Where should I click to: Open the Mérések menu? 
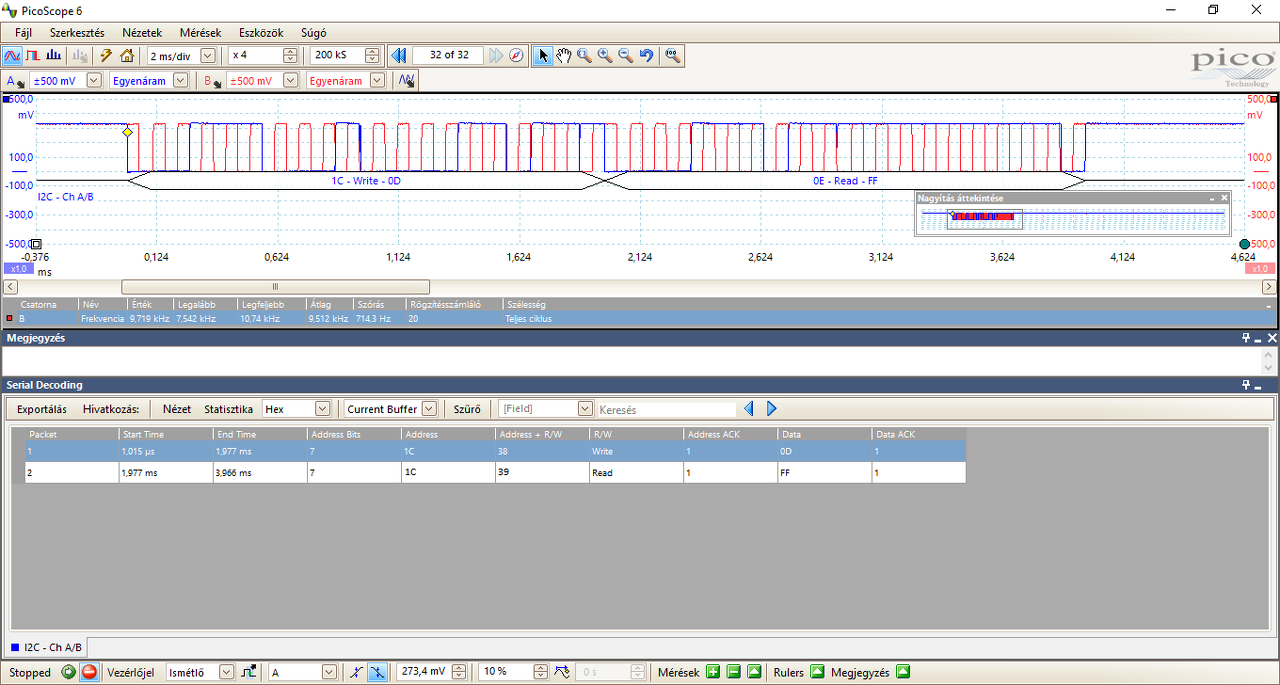point(201,33)
